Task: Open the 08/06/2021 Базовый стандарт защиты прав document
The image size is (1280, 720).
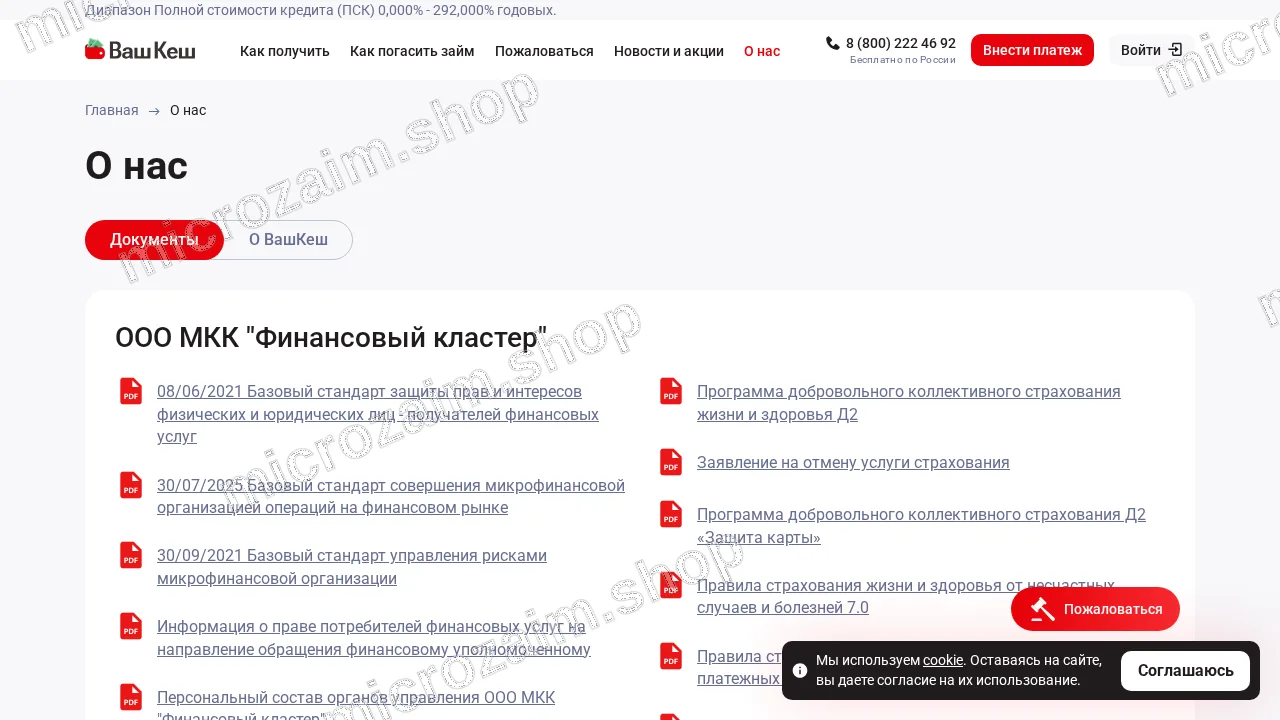Action: pos(378,414)
